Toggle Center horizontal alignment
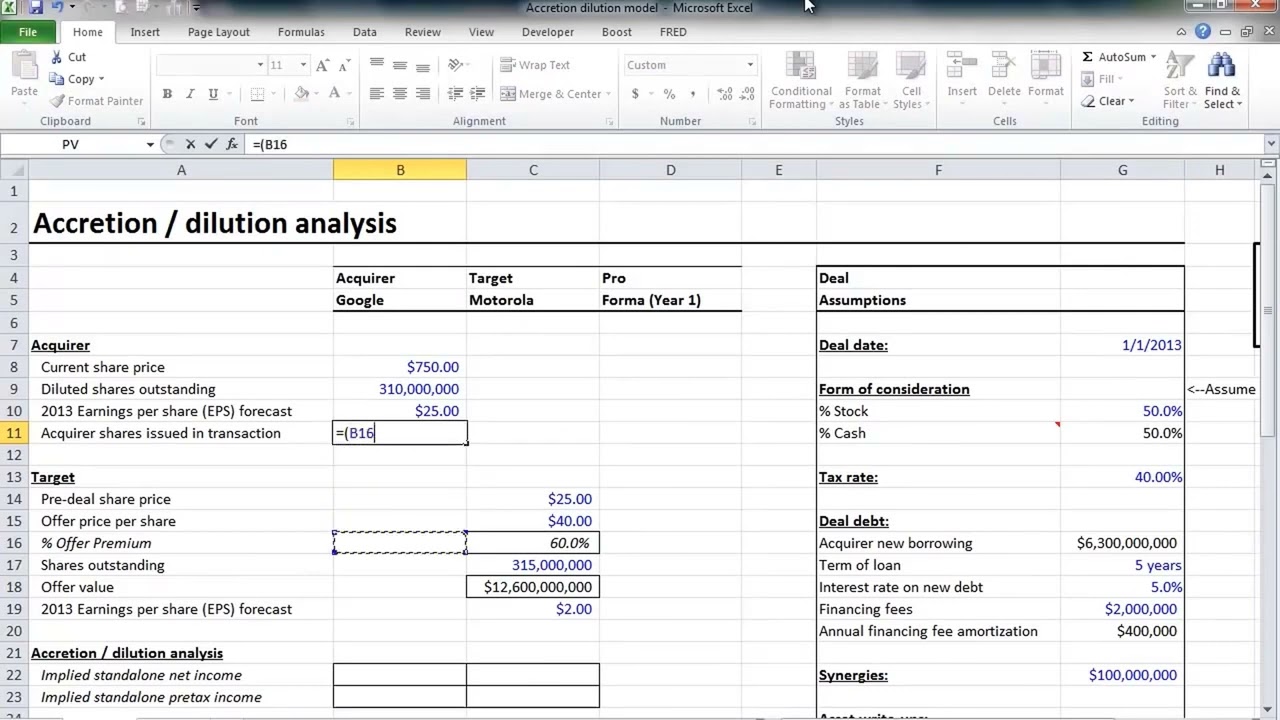This screenshot has width=1280, height=720. [400, 94]
